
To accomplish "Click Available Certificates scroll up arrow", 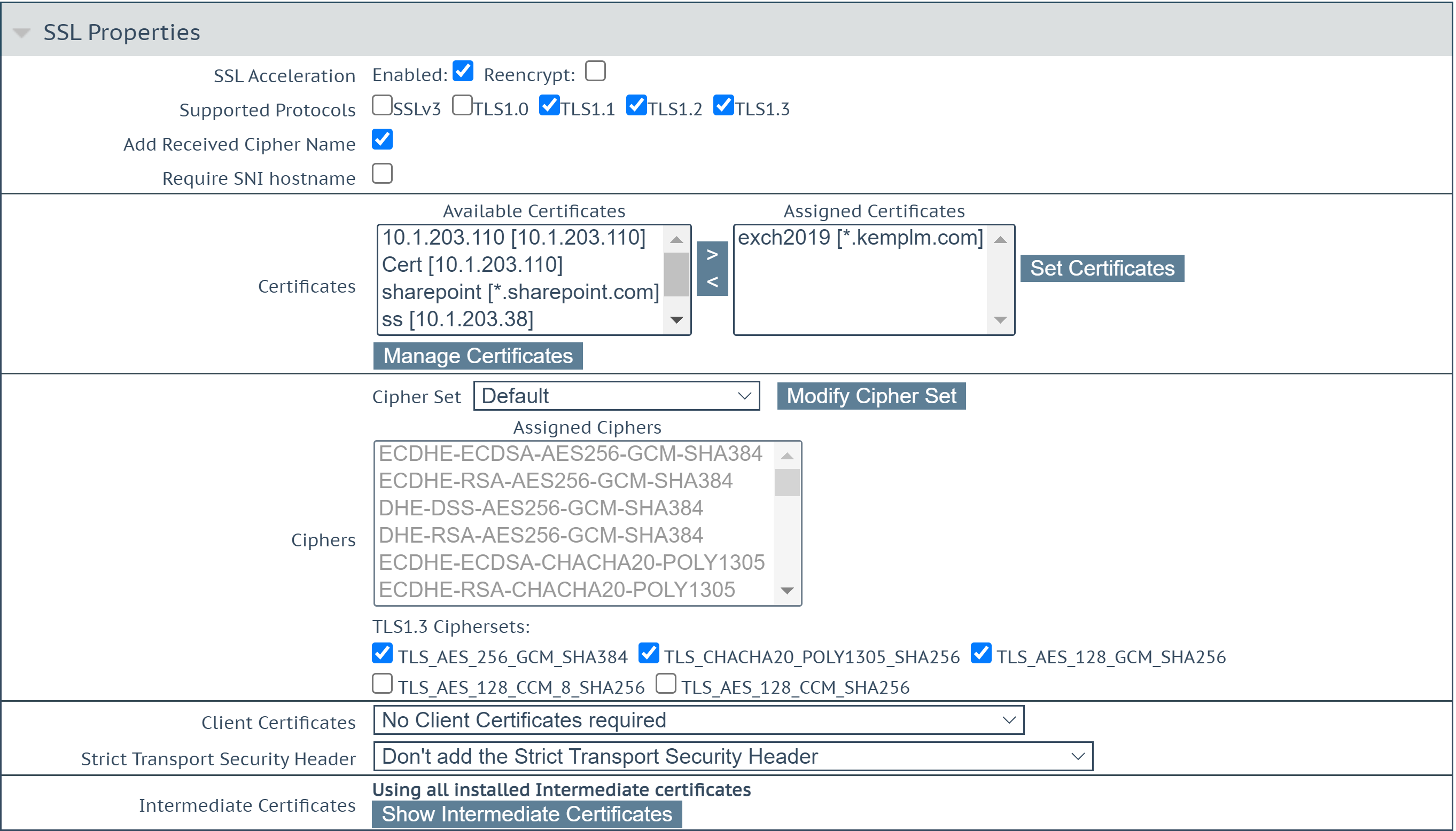I will [676, 240].
